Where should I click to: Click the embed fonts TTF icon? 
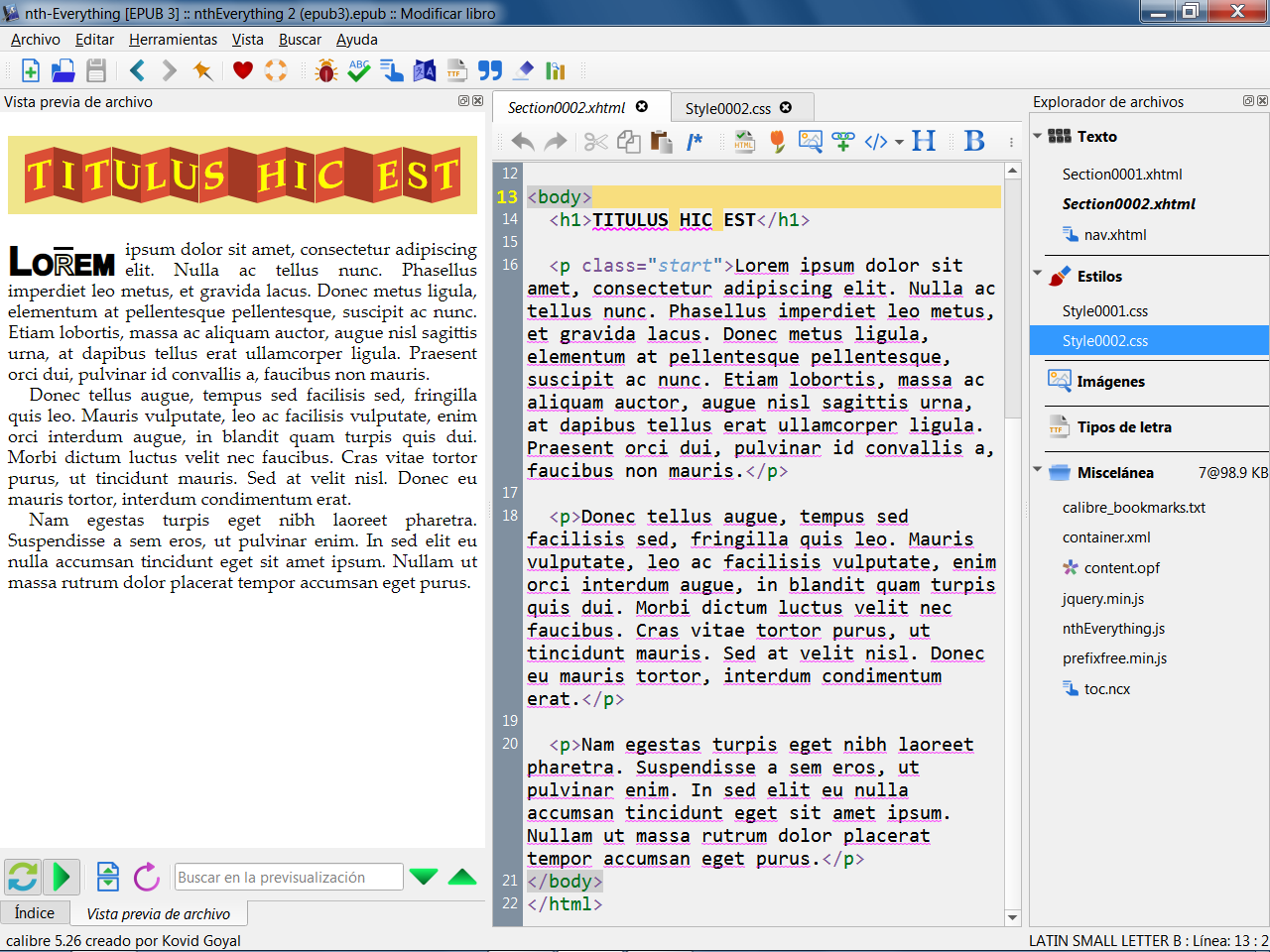[456, 70]
